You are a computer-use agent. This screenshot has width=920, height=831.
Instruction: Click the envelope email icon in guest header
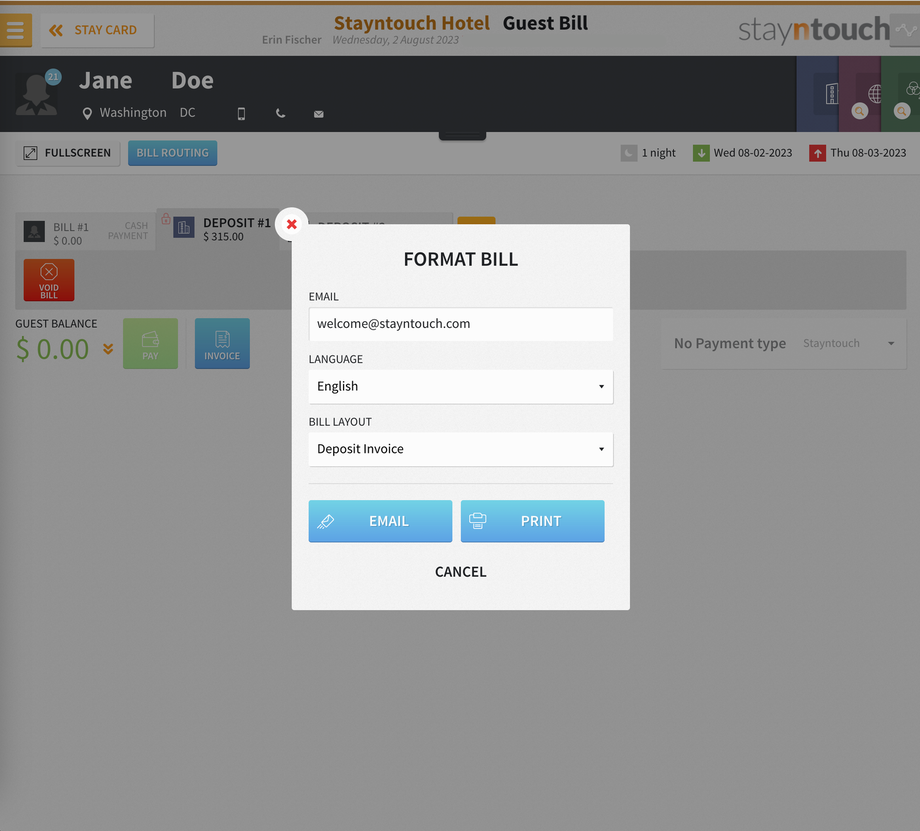319,114
